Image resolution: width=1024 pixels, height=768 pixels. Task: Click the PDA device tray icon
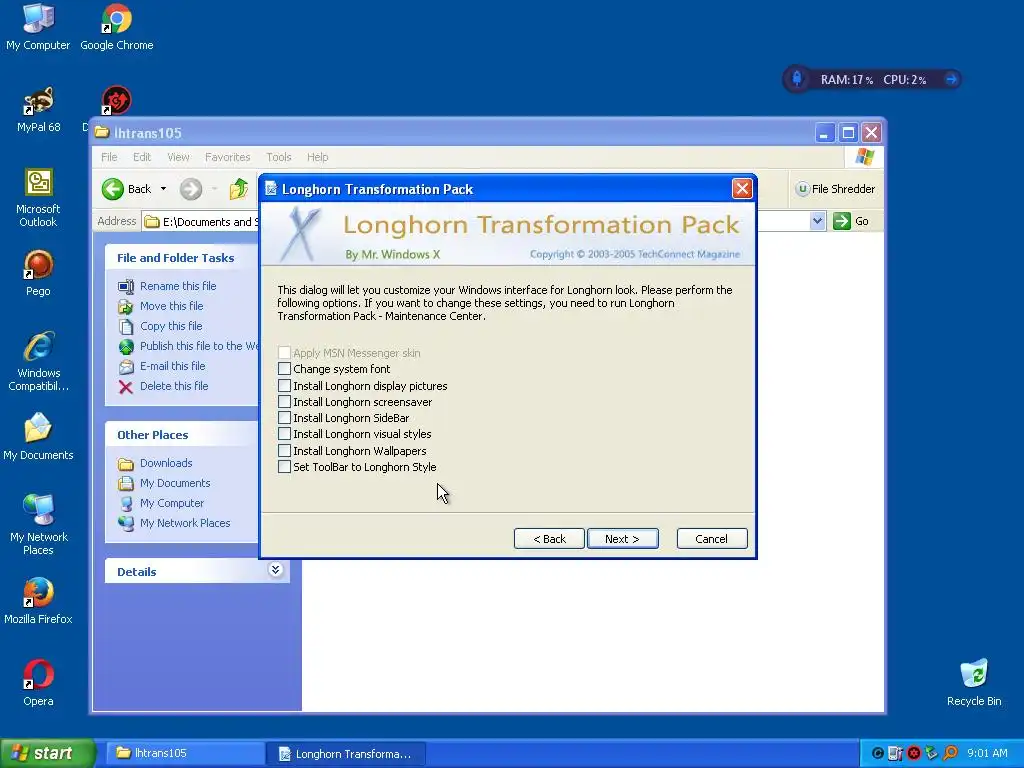895,753
